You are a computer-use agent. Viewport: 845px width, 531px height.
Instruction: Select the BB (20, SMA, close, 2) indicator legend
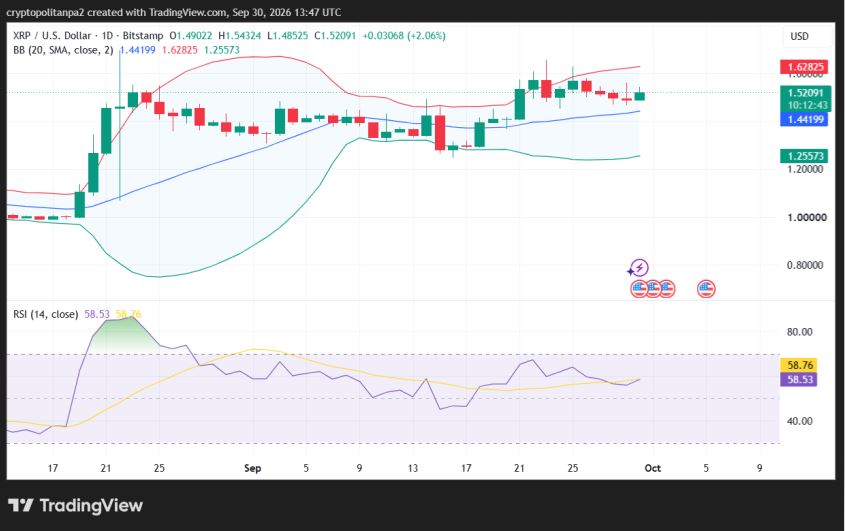pyautogui.click(x=63, y=50)
